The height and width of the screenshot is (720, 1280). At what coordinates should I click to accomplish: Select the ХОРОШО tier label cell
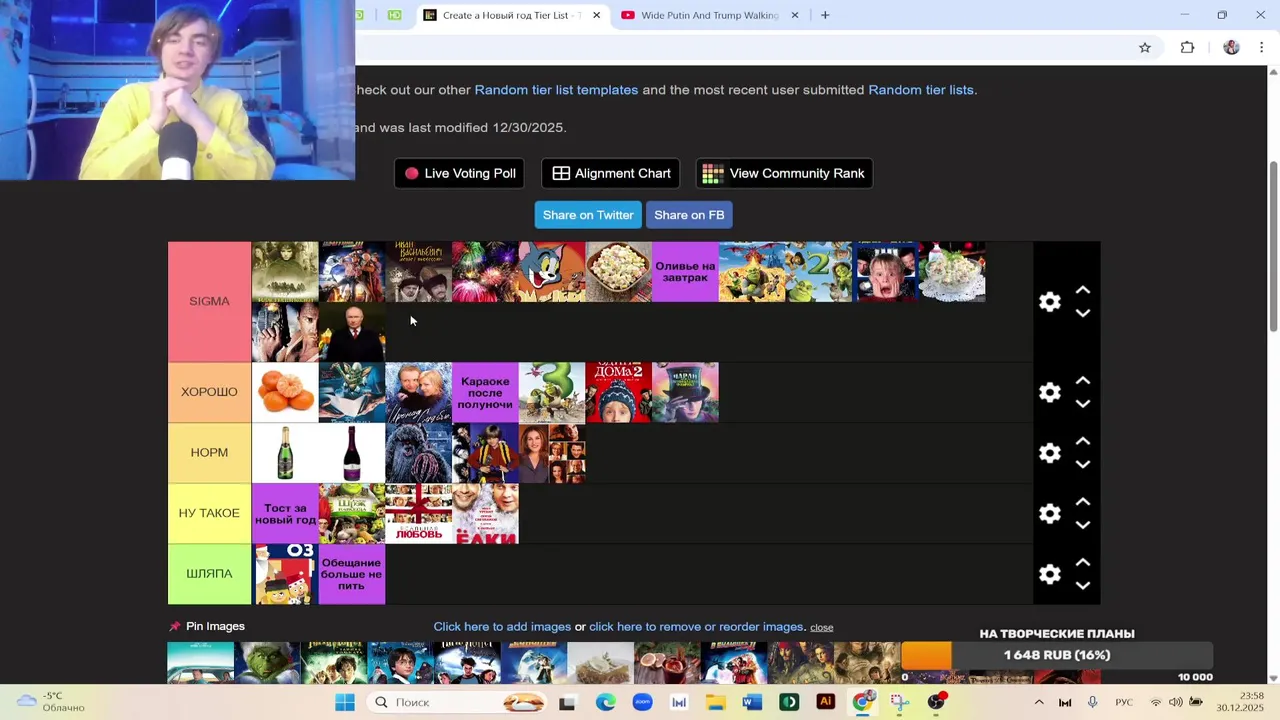[209, 392]
